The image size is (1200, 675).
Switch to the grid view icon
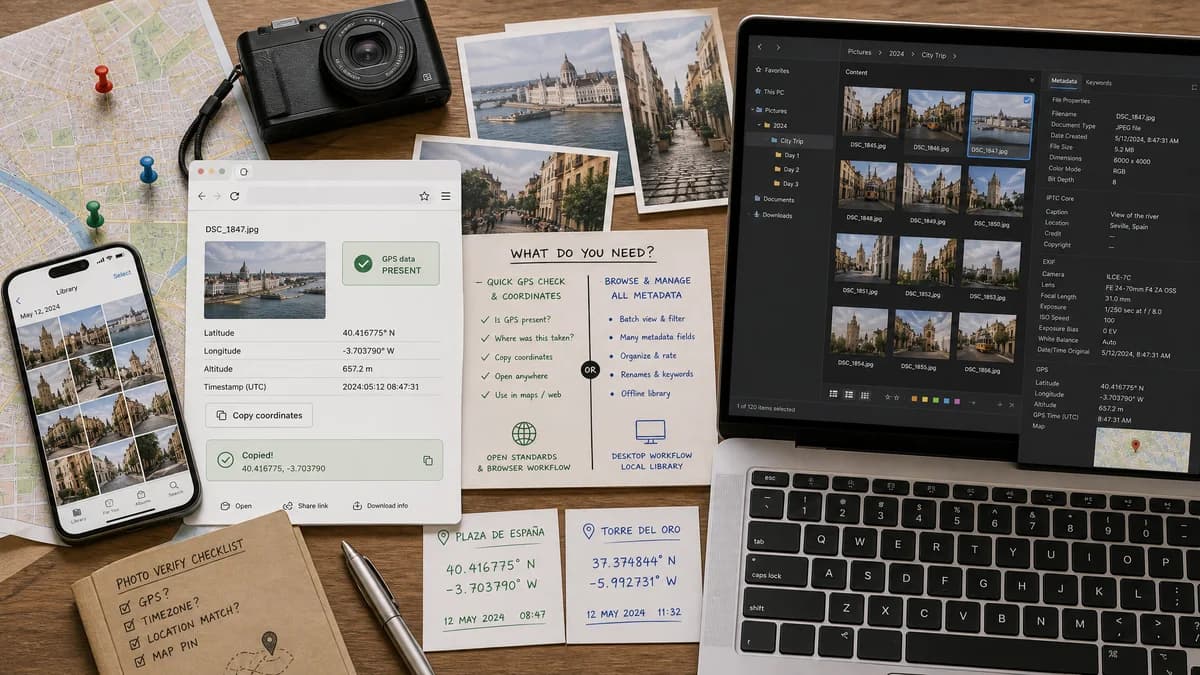click(834, 395)
